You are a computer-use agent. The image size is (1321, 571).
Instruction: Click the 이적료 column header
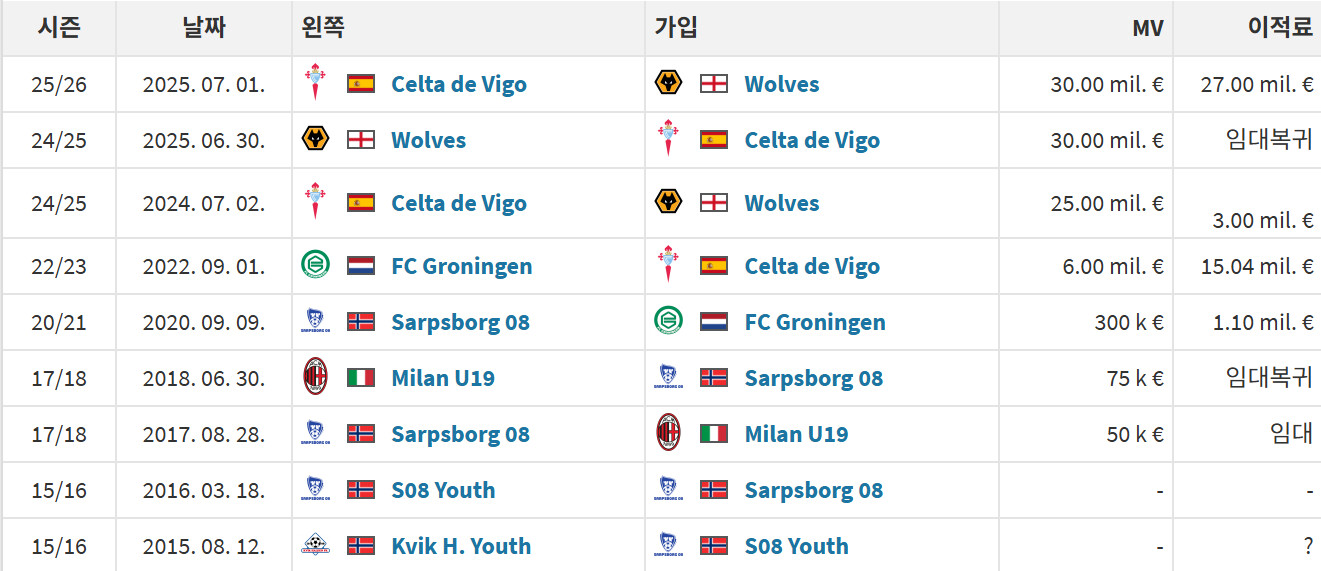1279,28
